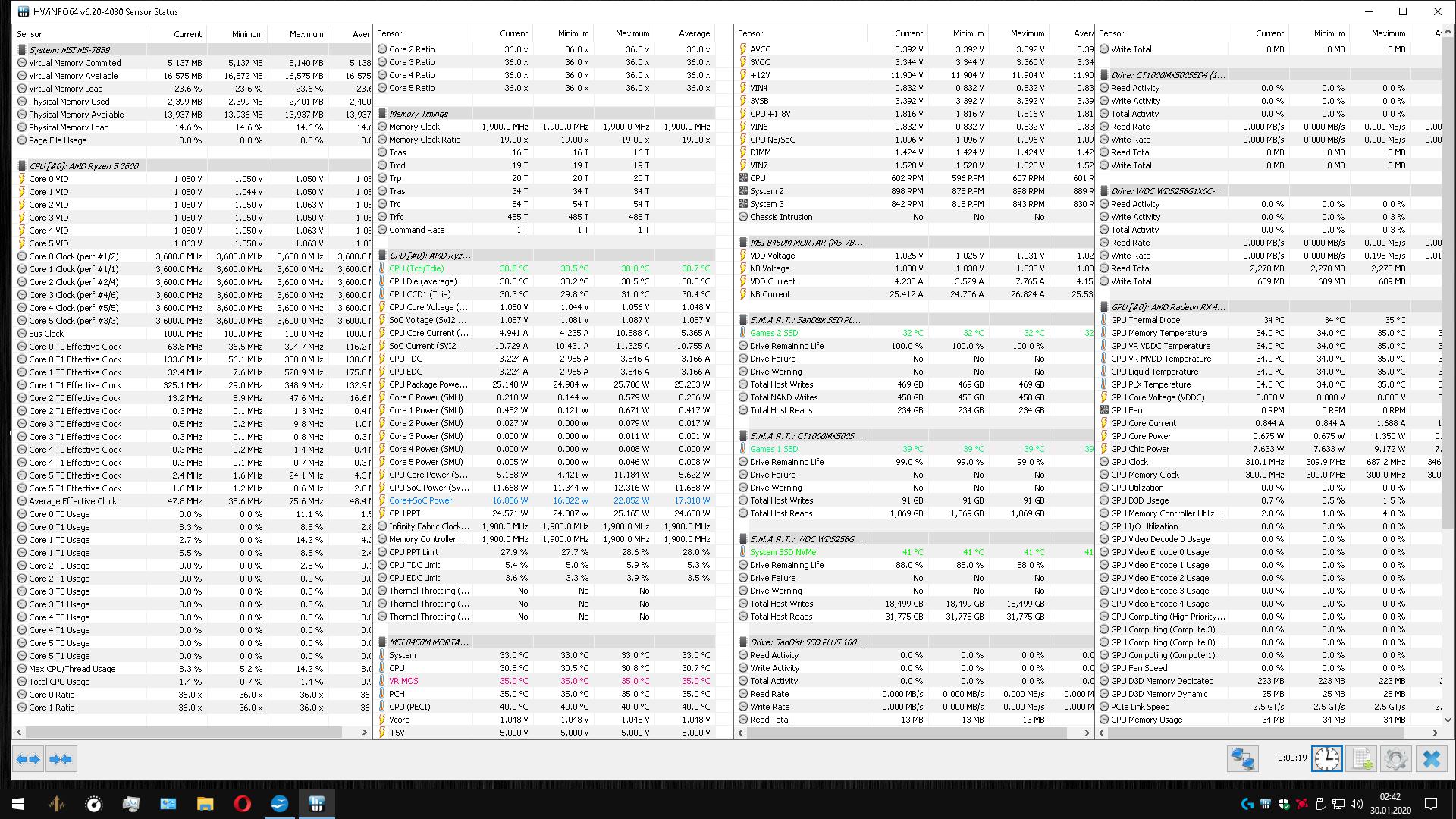Select the Memory Timings section header

pos(419,114)
